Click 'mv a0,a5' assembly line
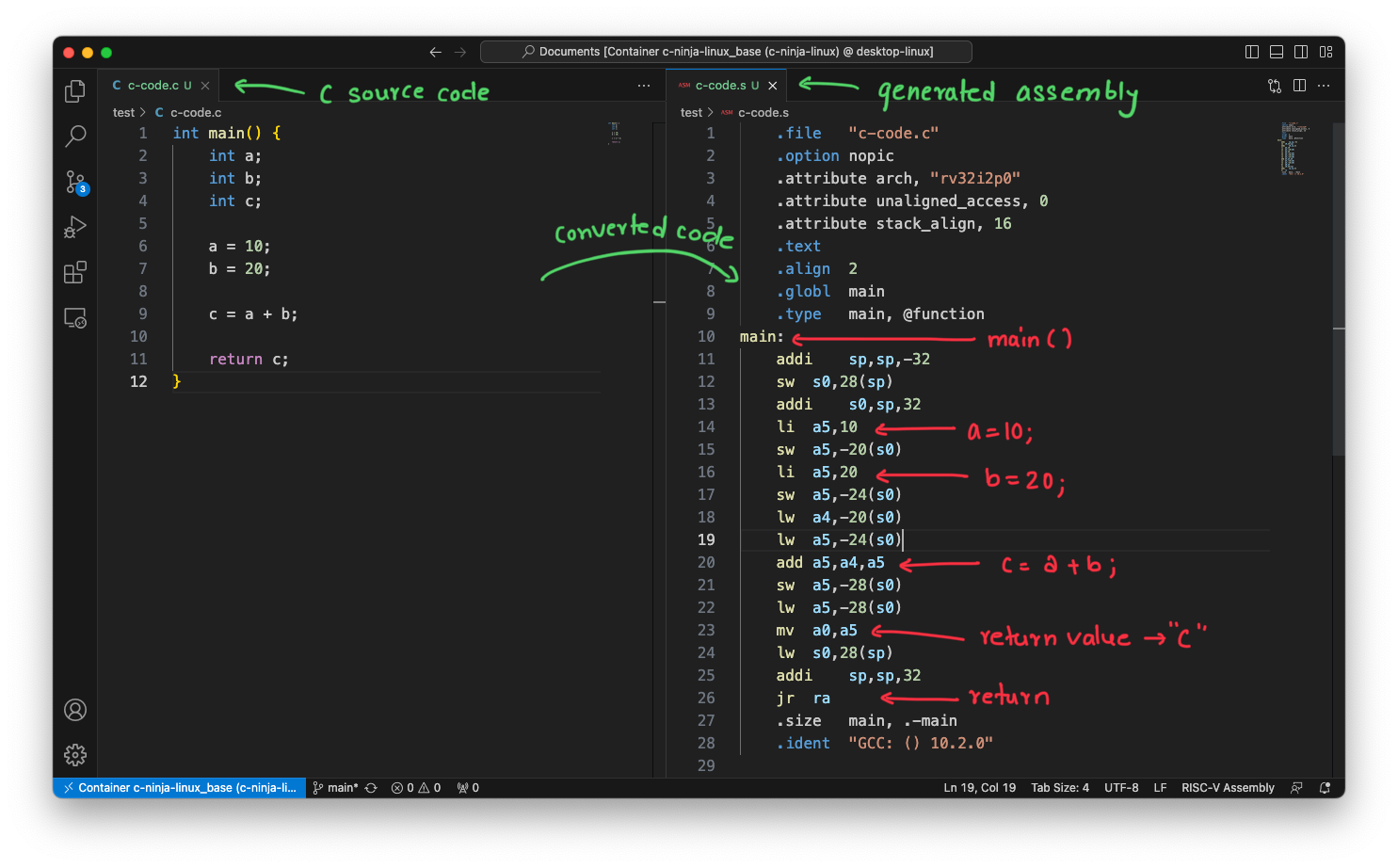 [x=816, y=631]
